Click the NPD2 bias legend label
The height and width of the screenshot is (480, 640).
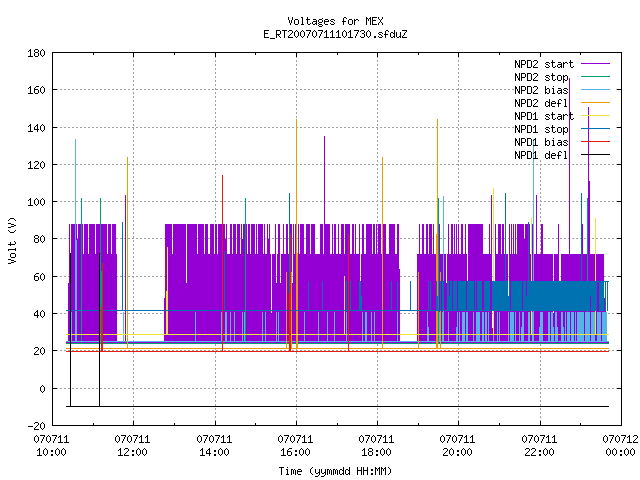click(541, 90)
